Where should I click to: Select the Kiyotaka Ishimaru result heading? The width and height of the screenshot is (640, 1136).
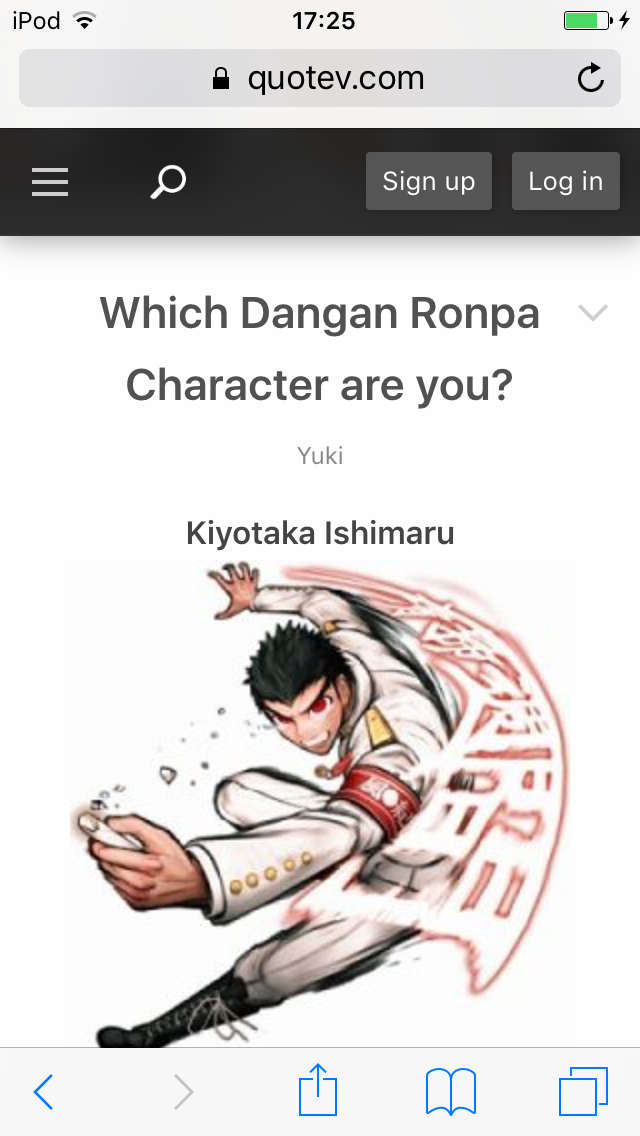(x=320, y=533)
